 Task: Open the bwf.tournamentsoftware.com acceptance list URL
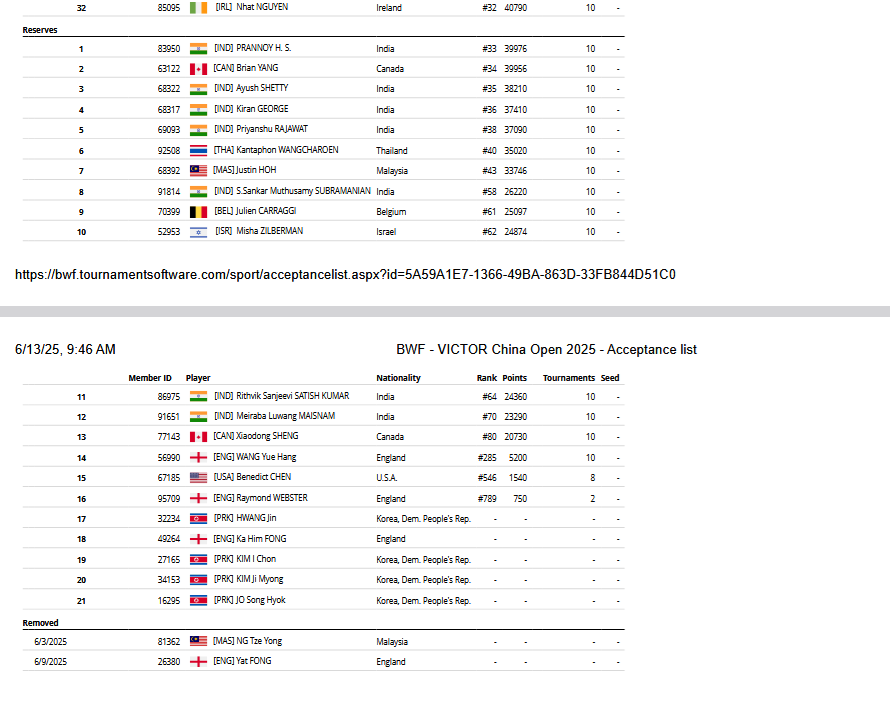(345, 275)
